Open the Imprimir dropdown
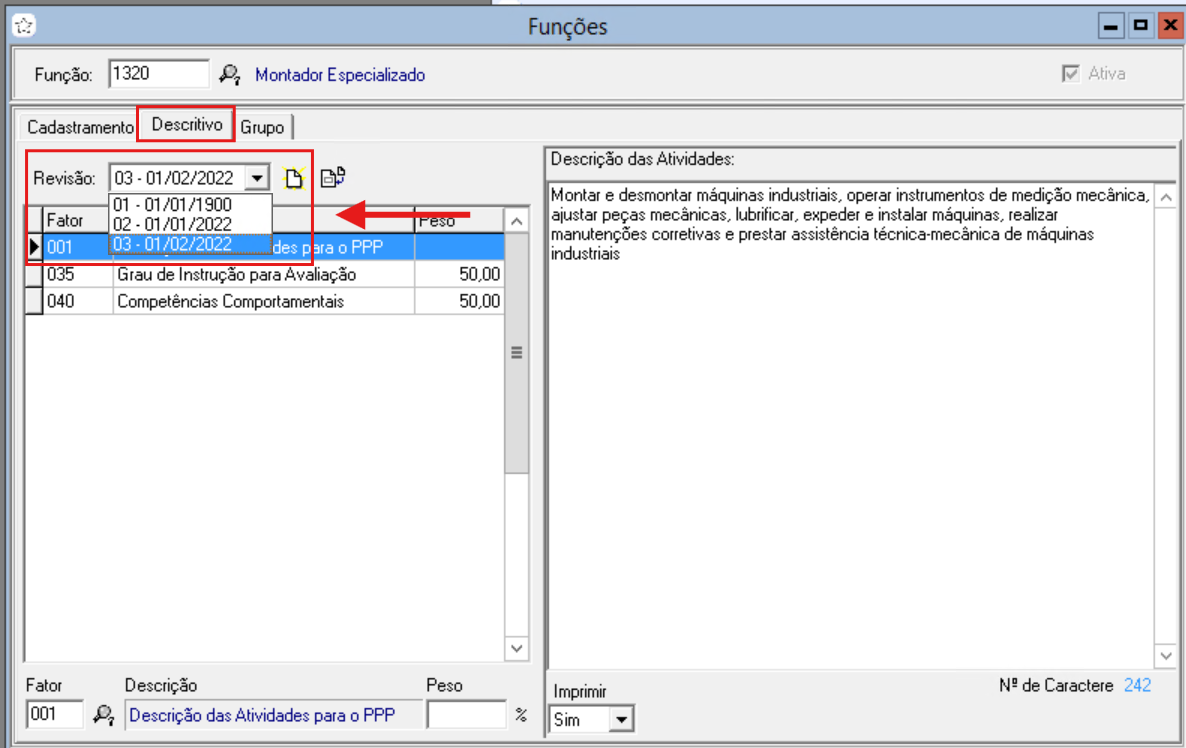 click(x=621, y=718)
